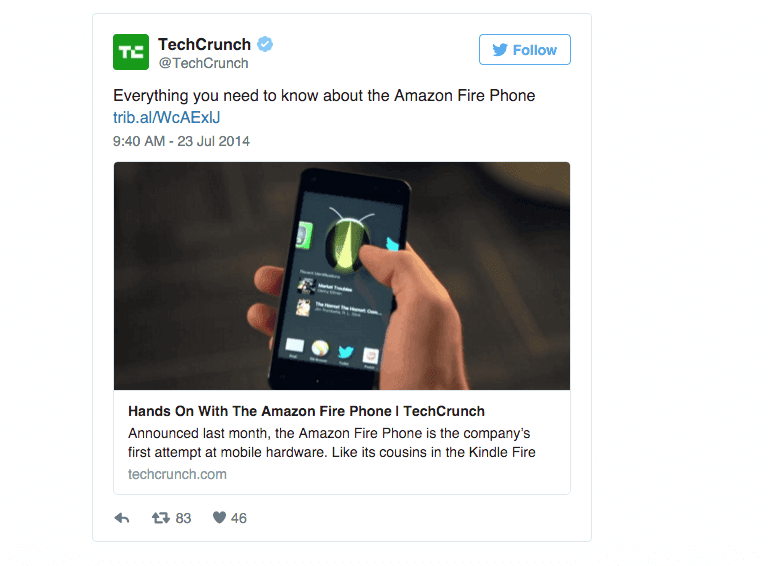Image resolution: width=770 pixels, height=566 pixels.
Task: Click the like count 46
Action: coord(239,518)
